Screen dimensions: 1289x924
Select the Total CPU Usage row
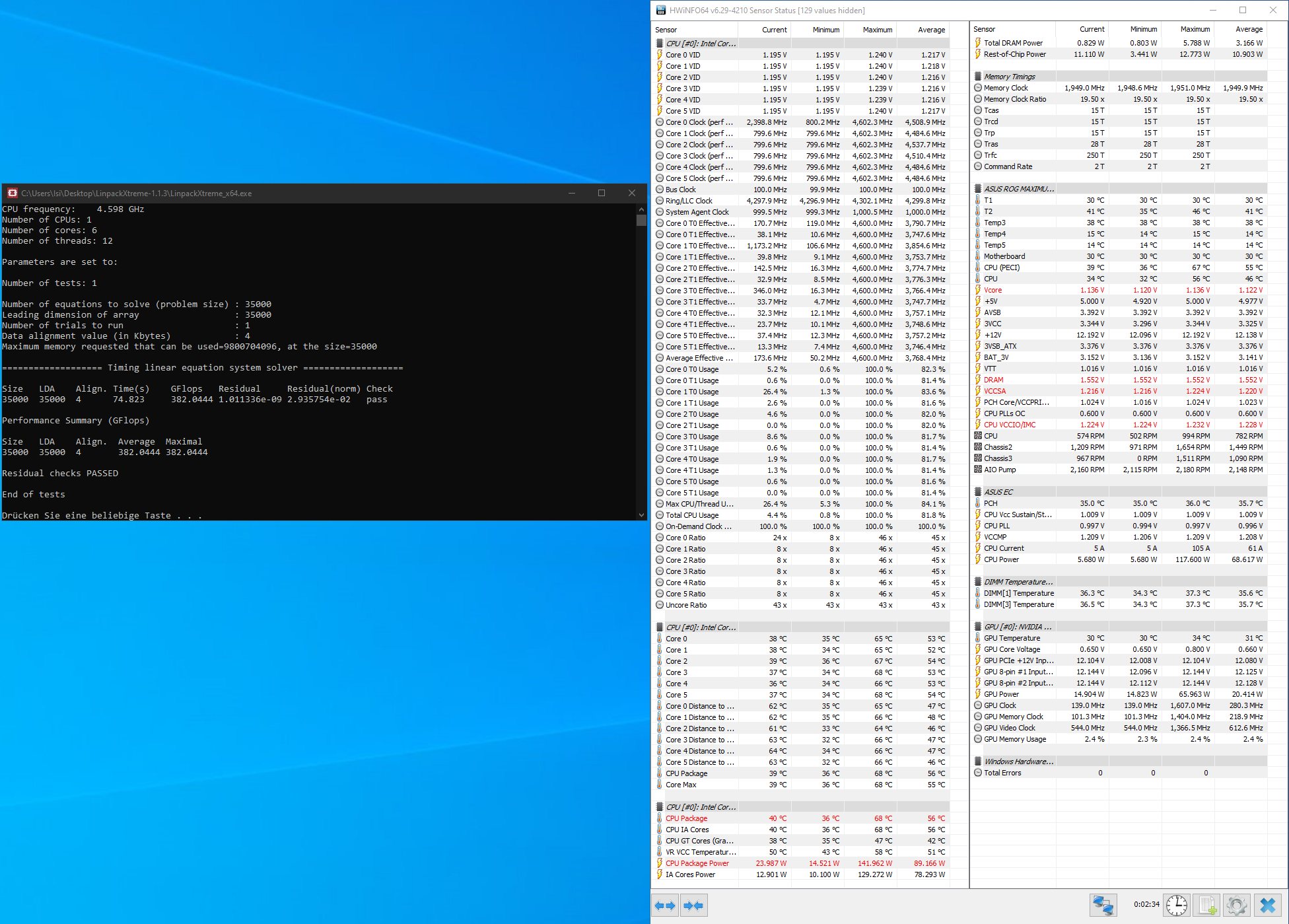(x=692, y=515)
